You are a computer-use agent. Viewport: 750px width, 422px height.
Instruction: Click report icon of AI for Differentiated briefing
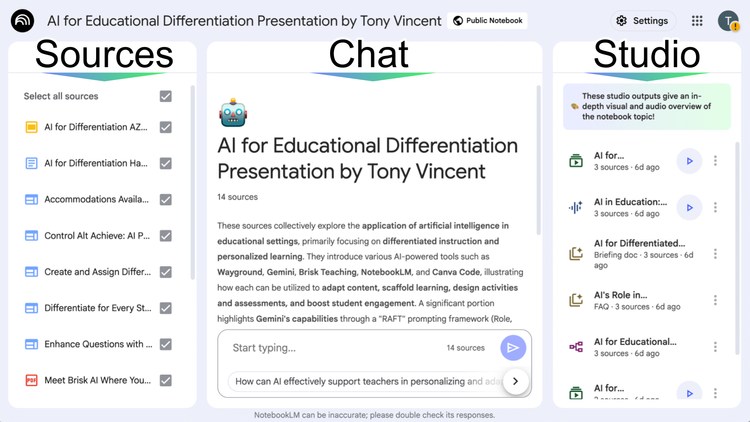coord(576,254)
